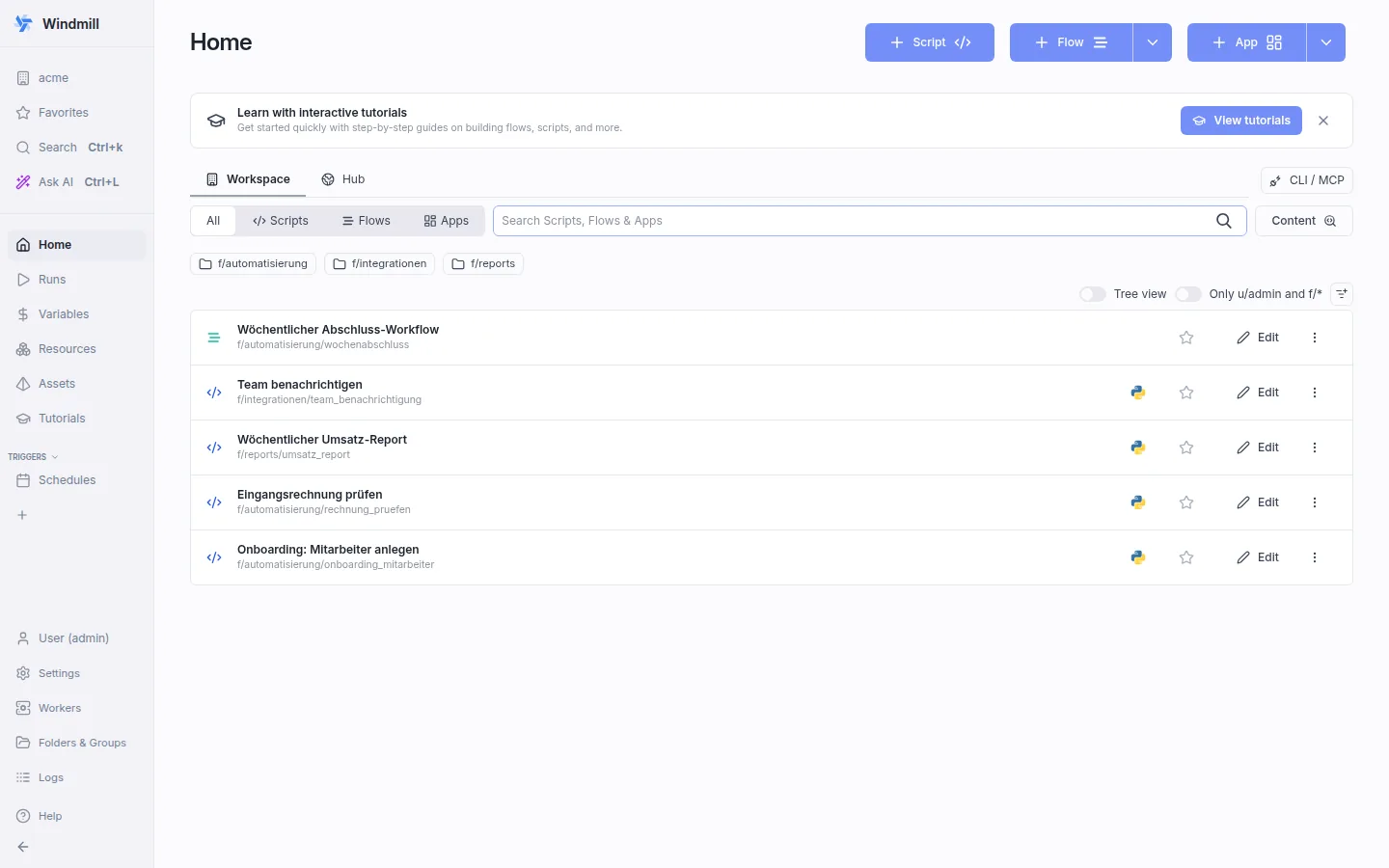
Task: Open Workers page
Action: [77, 708]
